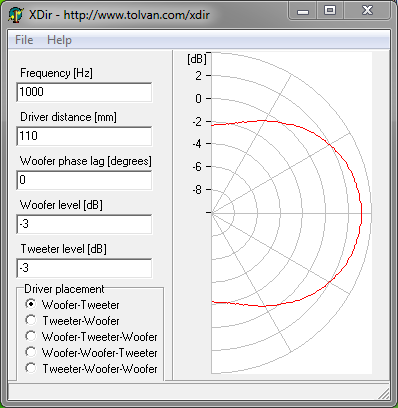
Task: Click the Woofer level [dB] input field
Action: pyautogui.click(x=84, y=224)
